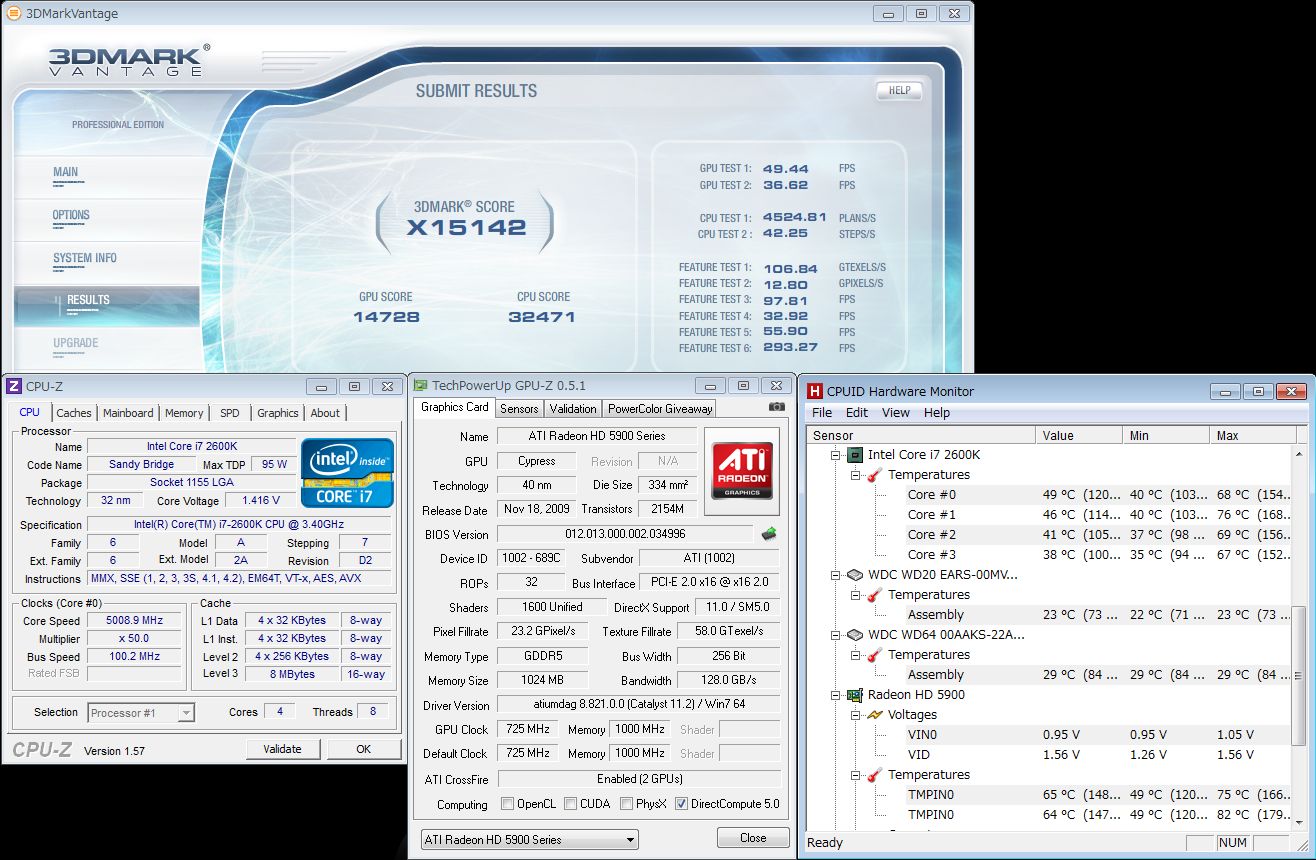
Task: Collapse Temperatures under Radeon HD 5900
Action: pyautogui.click(x=856, y=775)
